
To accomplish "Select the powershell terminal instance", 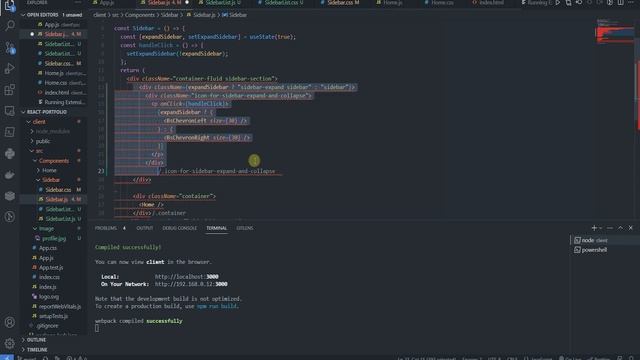I will [604, 250].
